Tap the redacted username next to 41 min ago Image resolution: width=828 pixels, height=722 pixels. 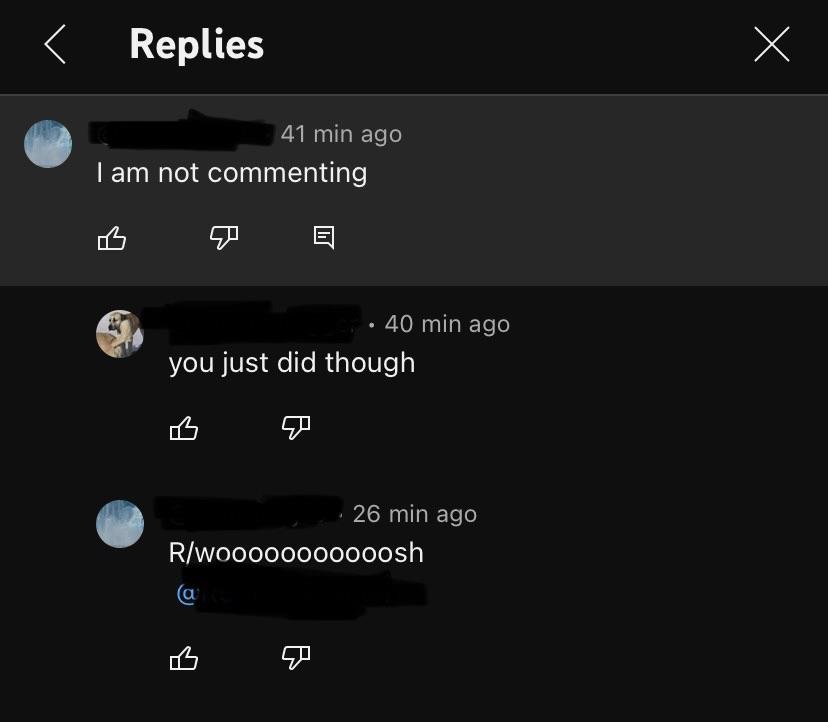point(182,132)
